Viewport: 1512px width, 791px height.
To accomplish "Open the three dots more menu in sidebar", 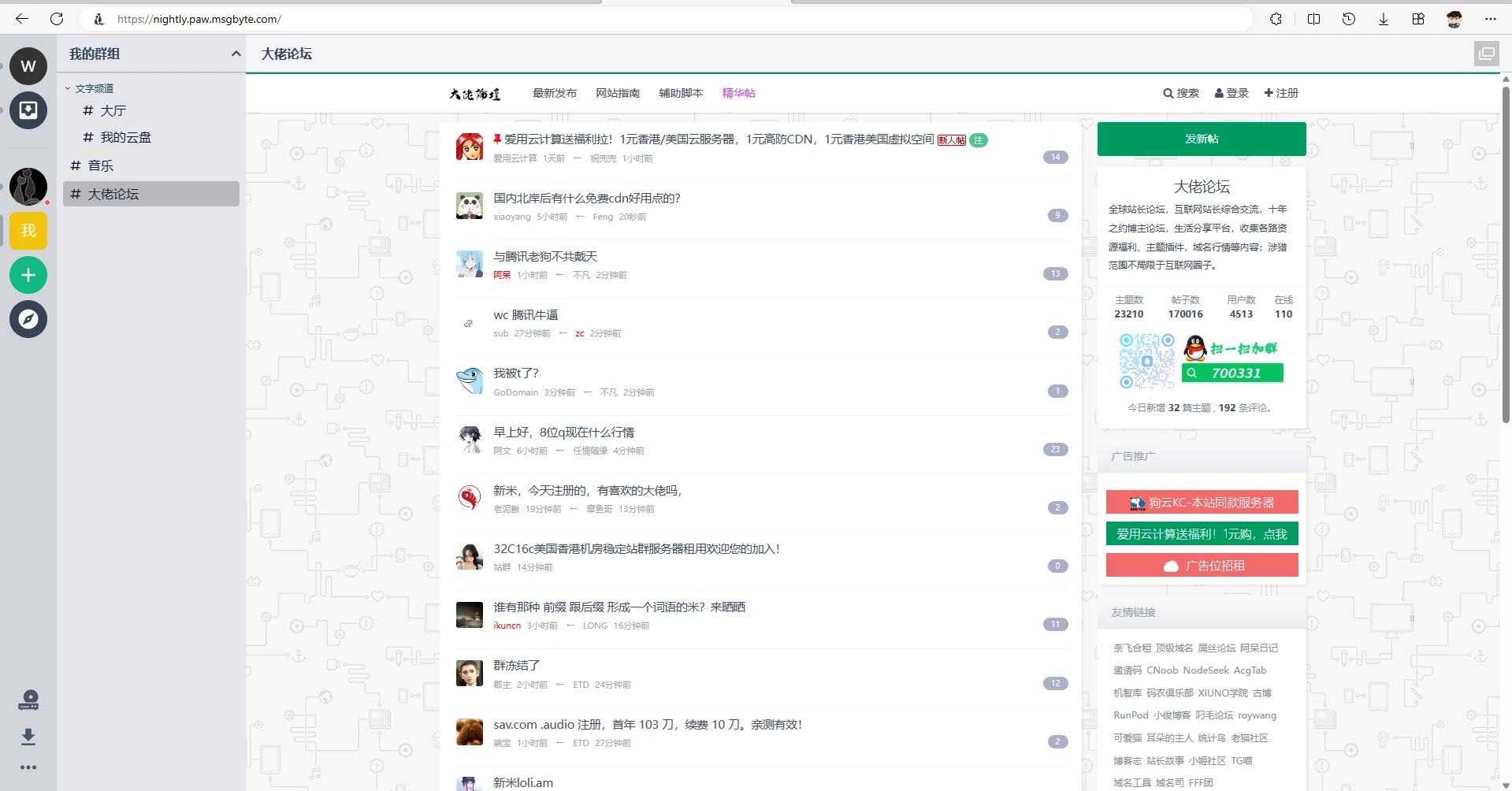I will point(28,767).
